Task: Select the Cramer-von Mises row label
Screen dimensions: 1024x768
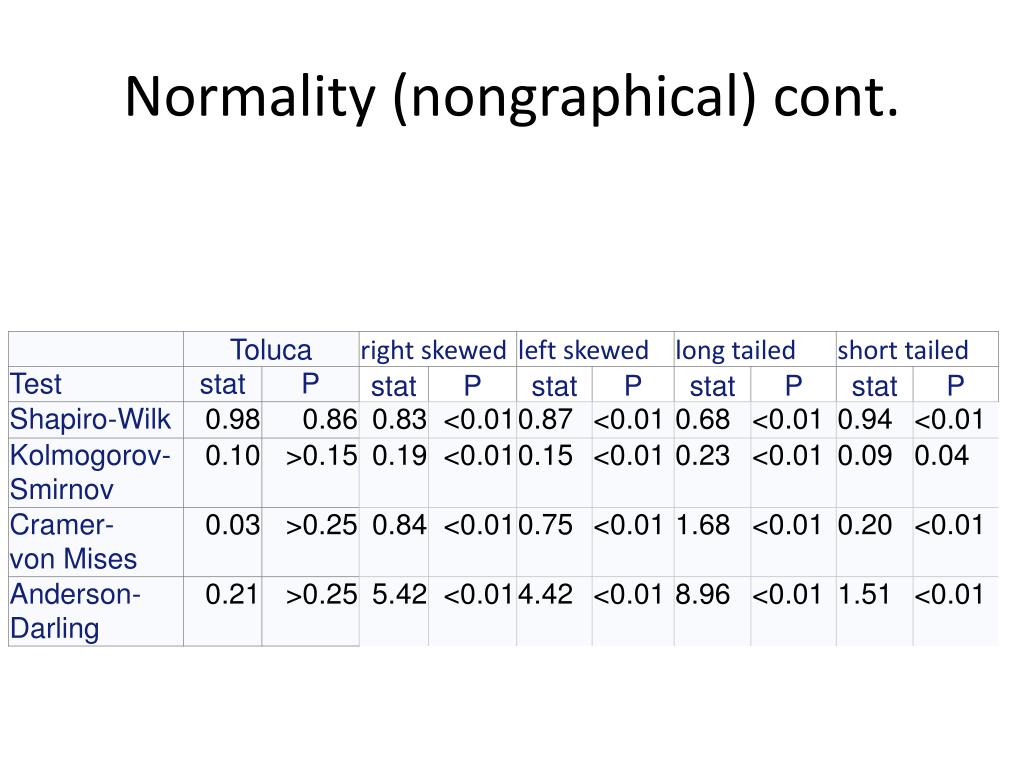Action: pos(73,541)
